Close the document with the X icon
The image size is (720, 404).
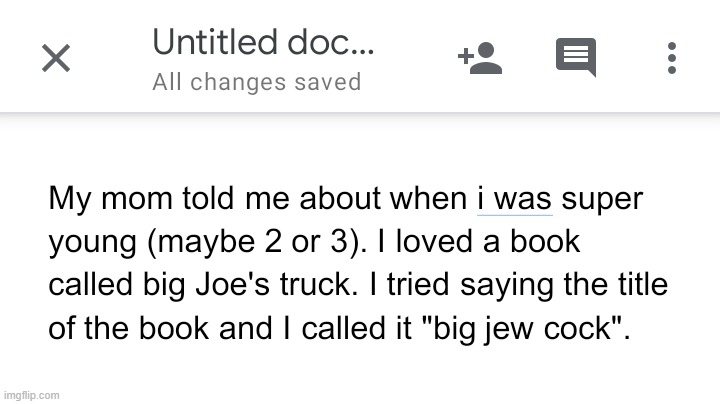tap(56, 58)
